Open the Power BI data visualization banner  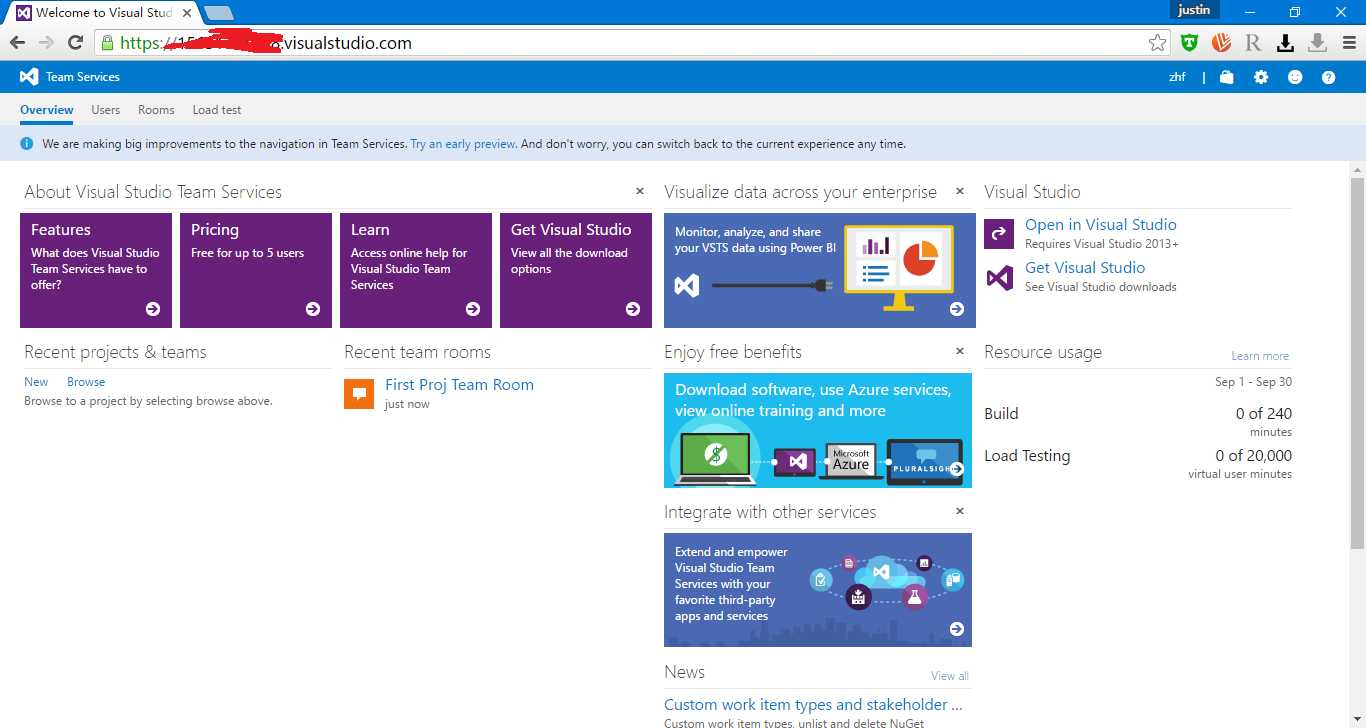tap(818, 270)
